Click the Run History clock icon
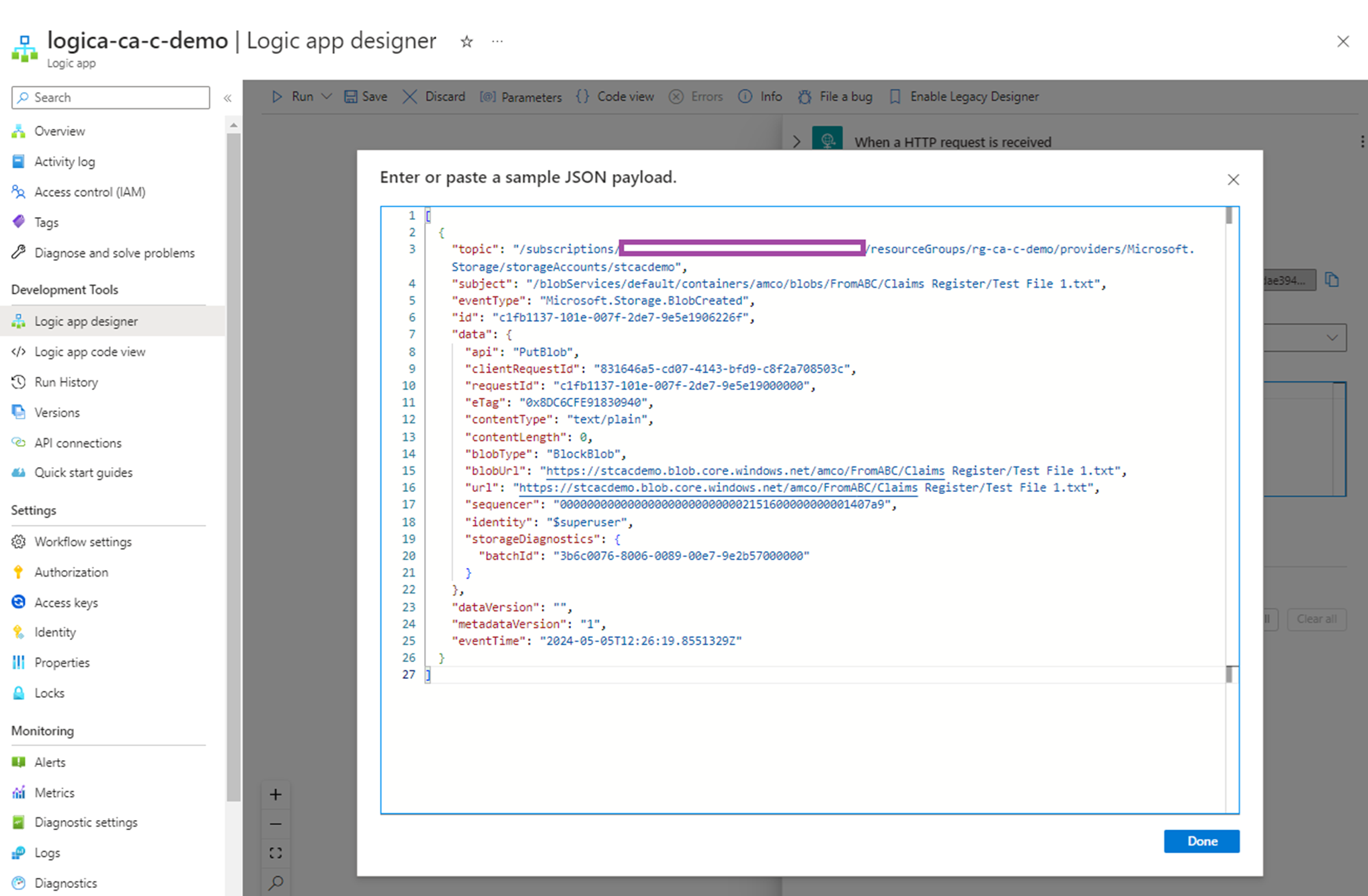 pos(19,382)
